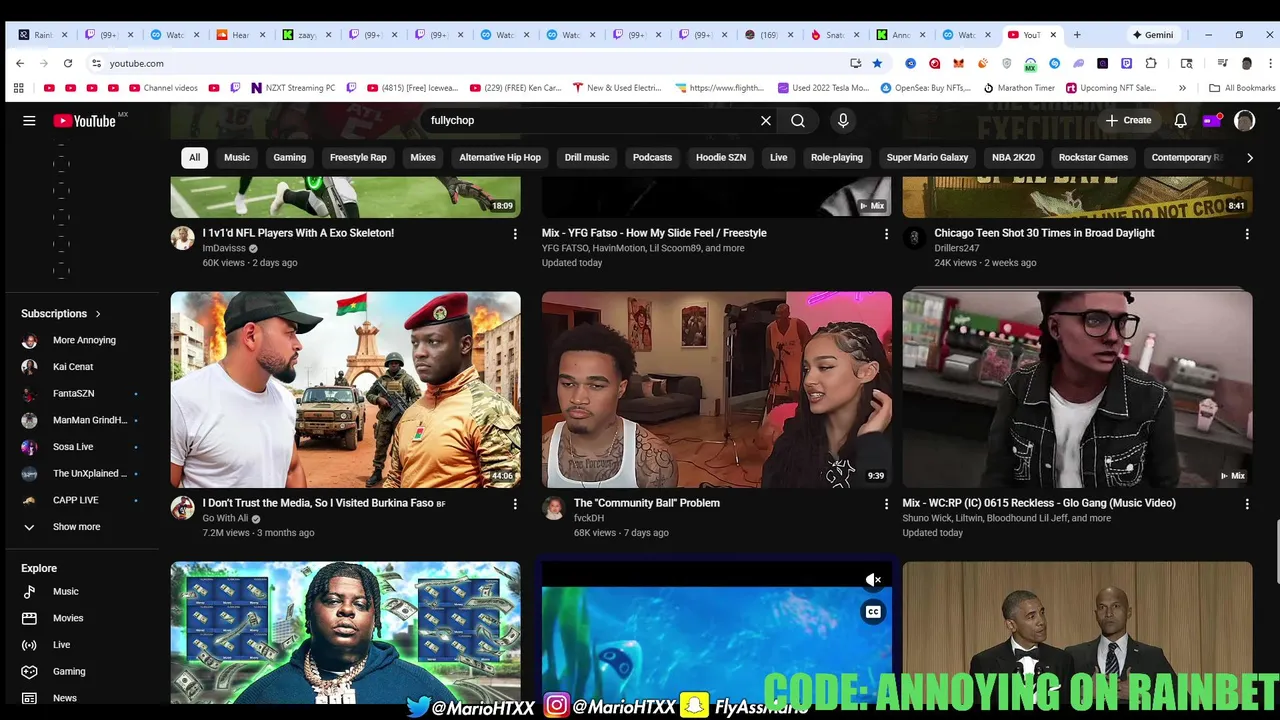The height and width of the screenshot is (720, 1280).
Task: Open options for I 1v1'd NFL Players video
Action: 515,234
